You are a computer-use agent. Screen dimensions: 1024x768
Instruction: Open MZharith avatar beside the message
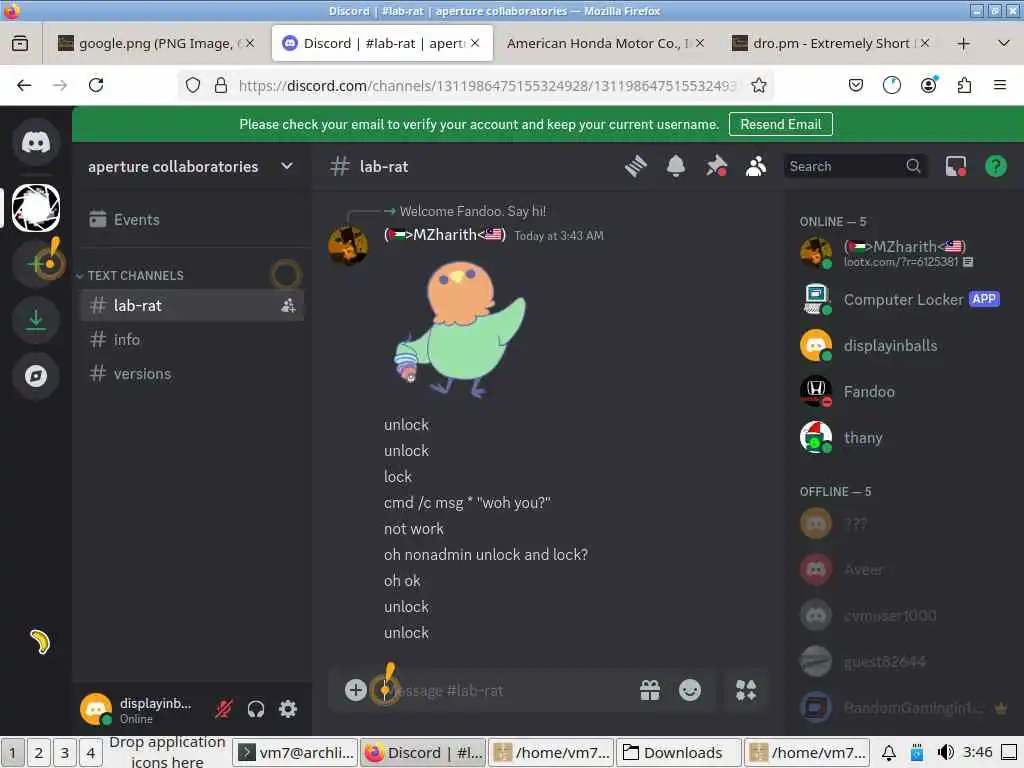(347, 246)
